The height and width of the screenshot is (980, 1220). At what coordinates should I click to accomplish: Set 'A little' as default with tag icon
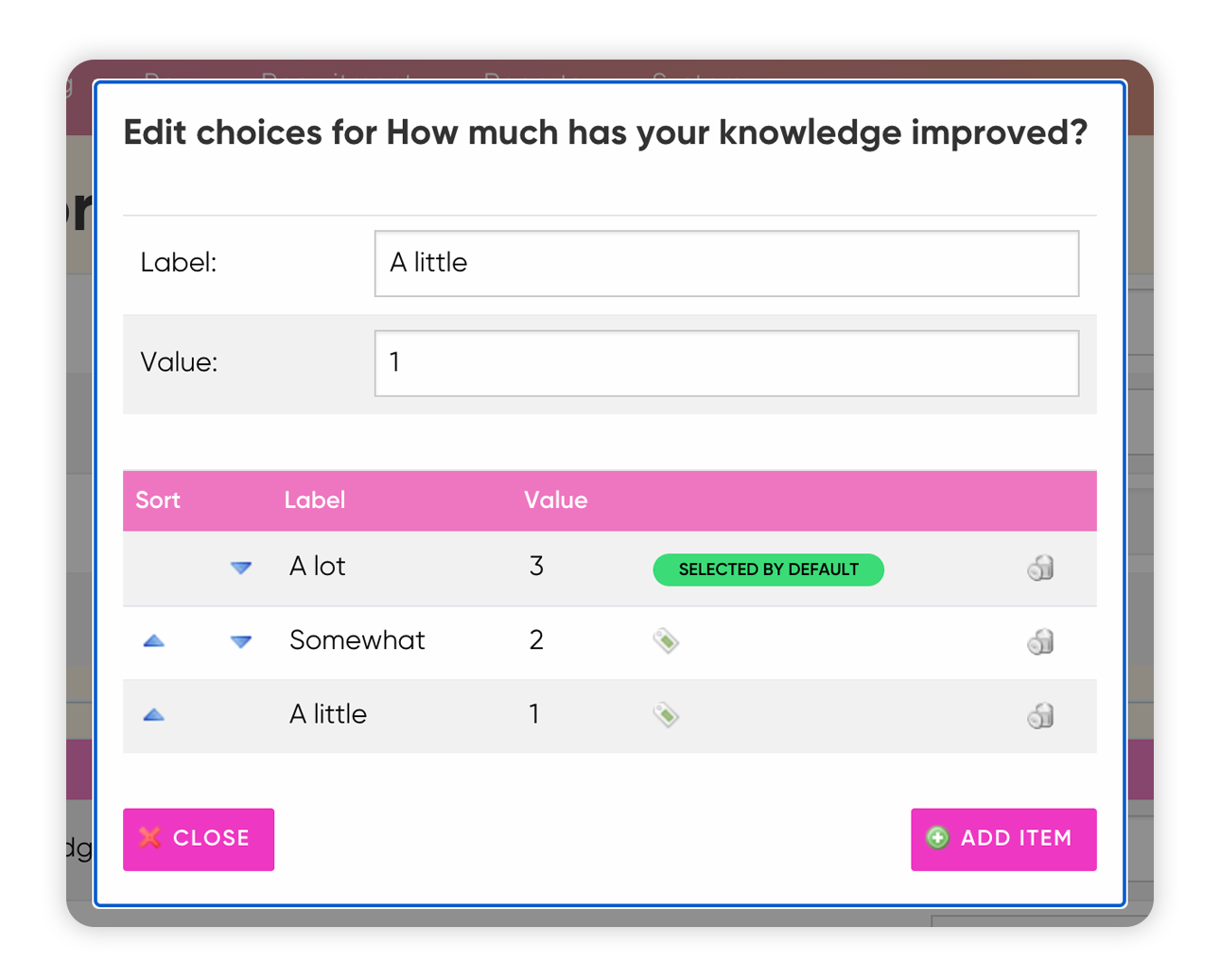pyautogui.click(x=666, y=715)
